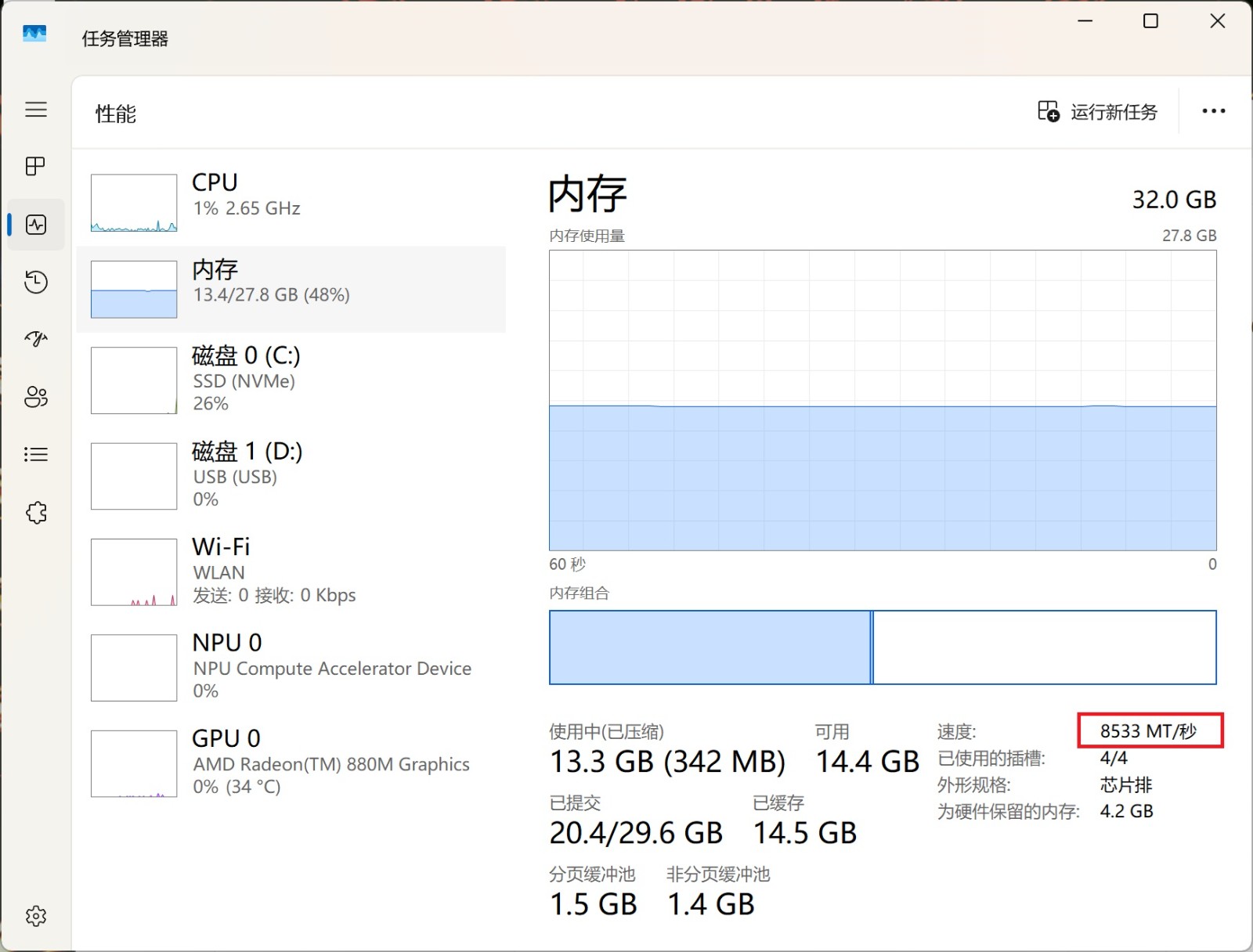Viewport: 1253px width, 952px height.
Task: Open the App history page
Action: (36, 282)
